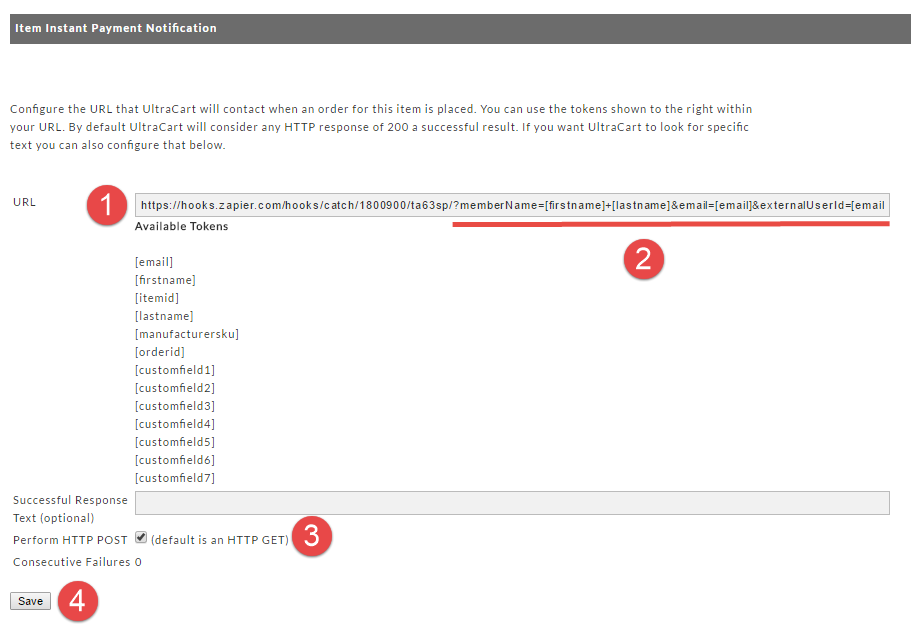Select the [firstname] token text
The image size is (911, 625).
165,280
